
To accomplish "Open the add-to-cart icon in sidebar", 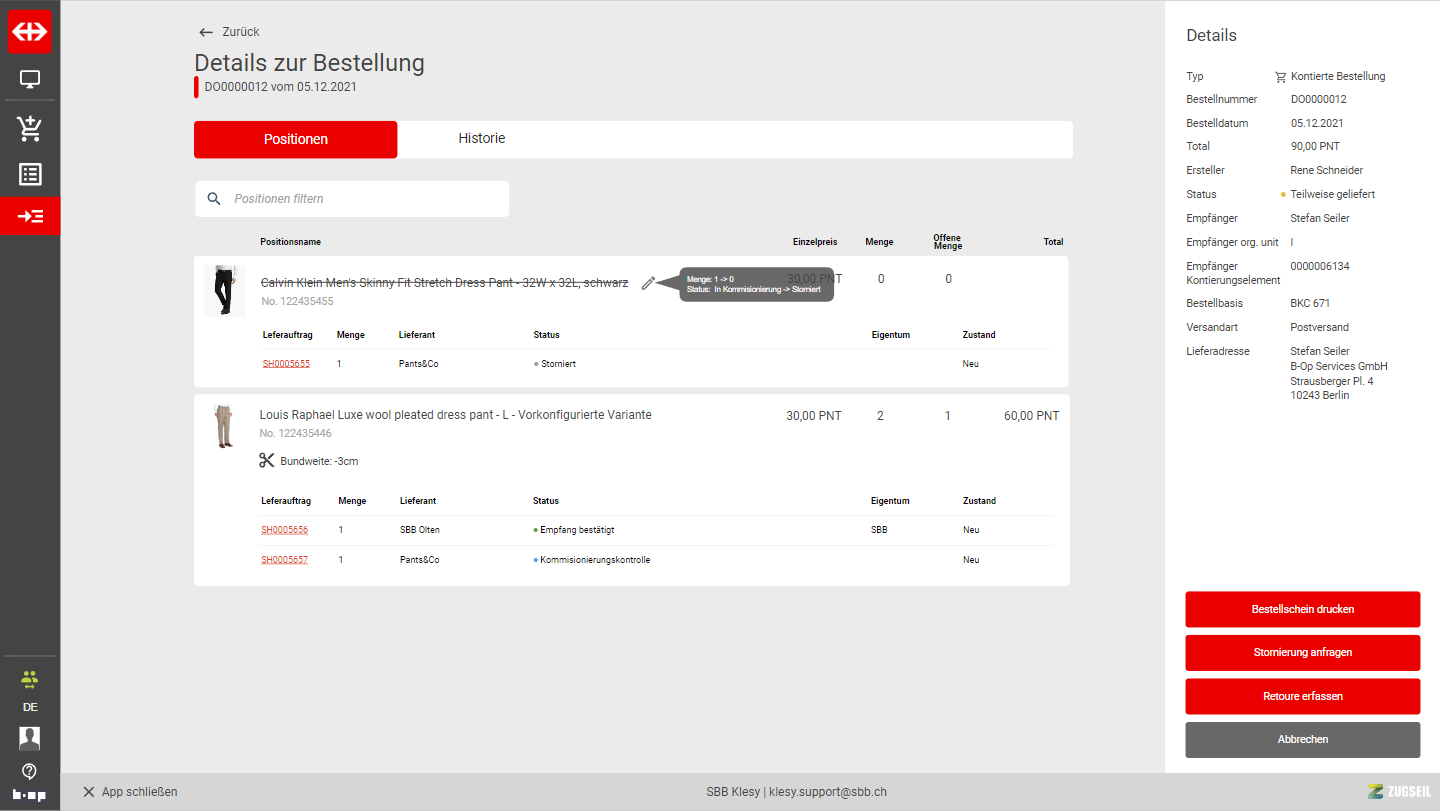I will pyautogui.click(x=30, y=128).
